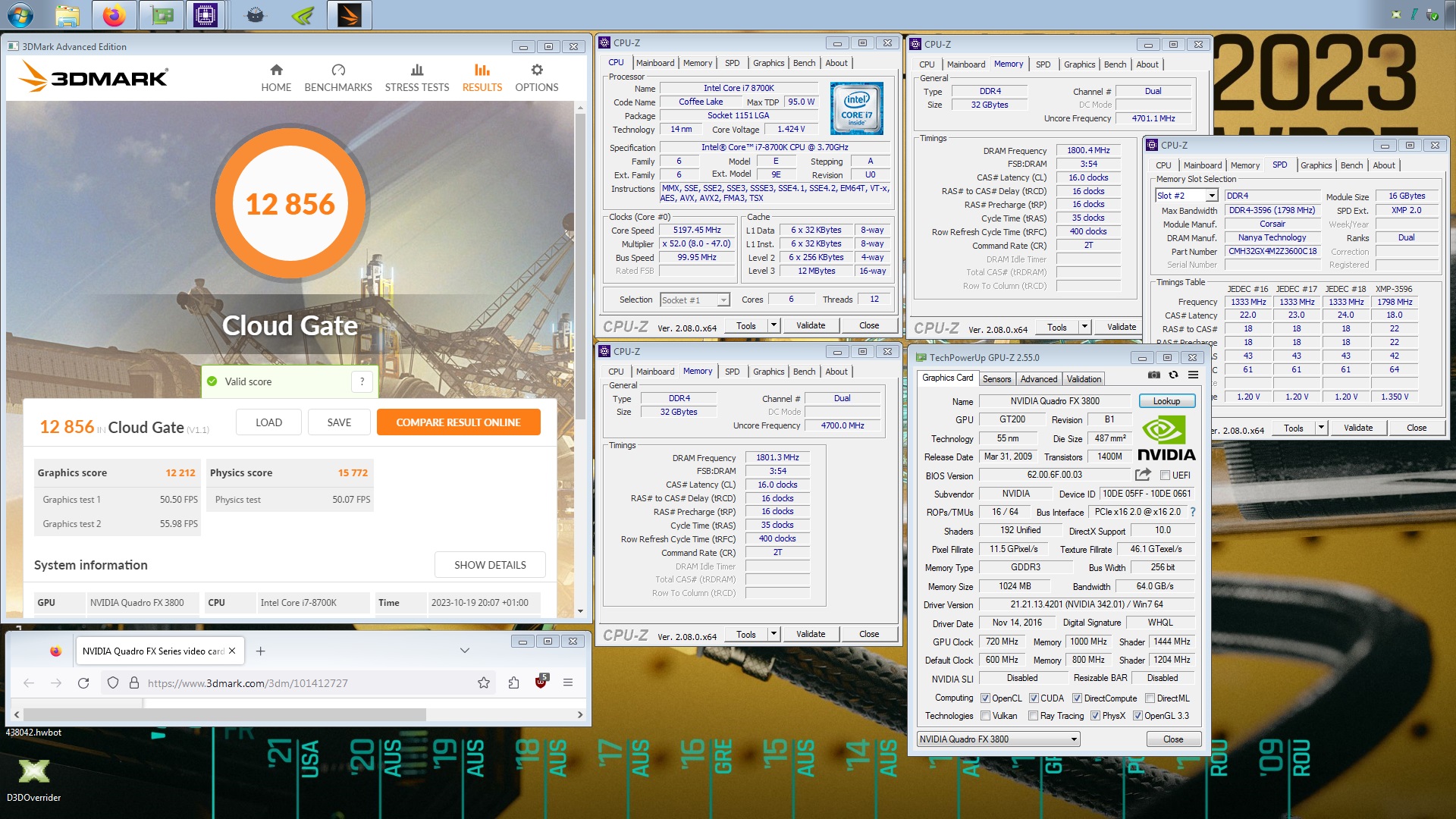
Task: Open a new Firefox tab with the plus
Action: point(260,651)
